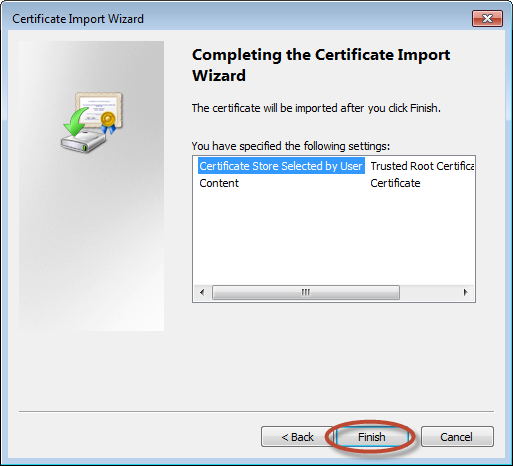Click the 'You have specified the following settings' label

(290, 146)
